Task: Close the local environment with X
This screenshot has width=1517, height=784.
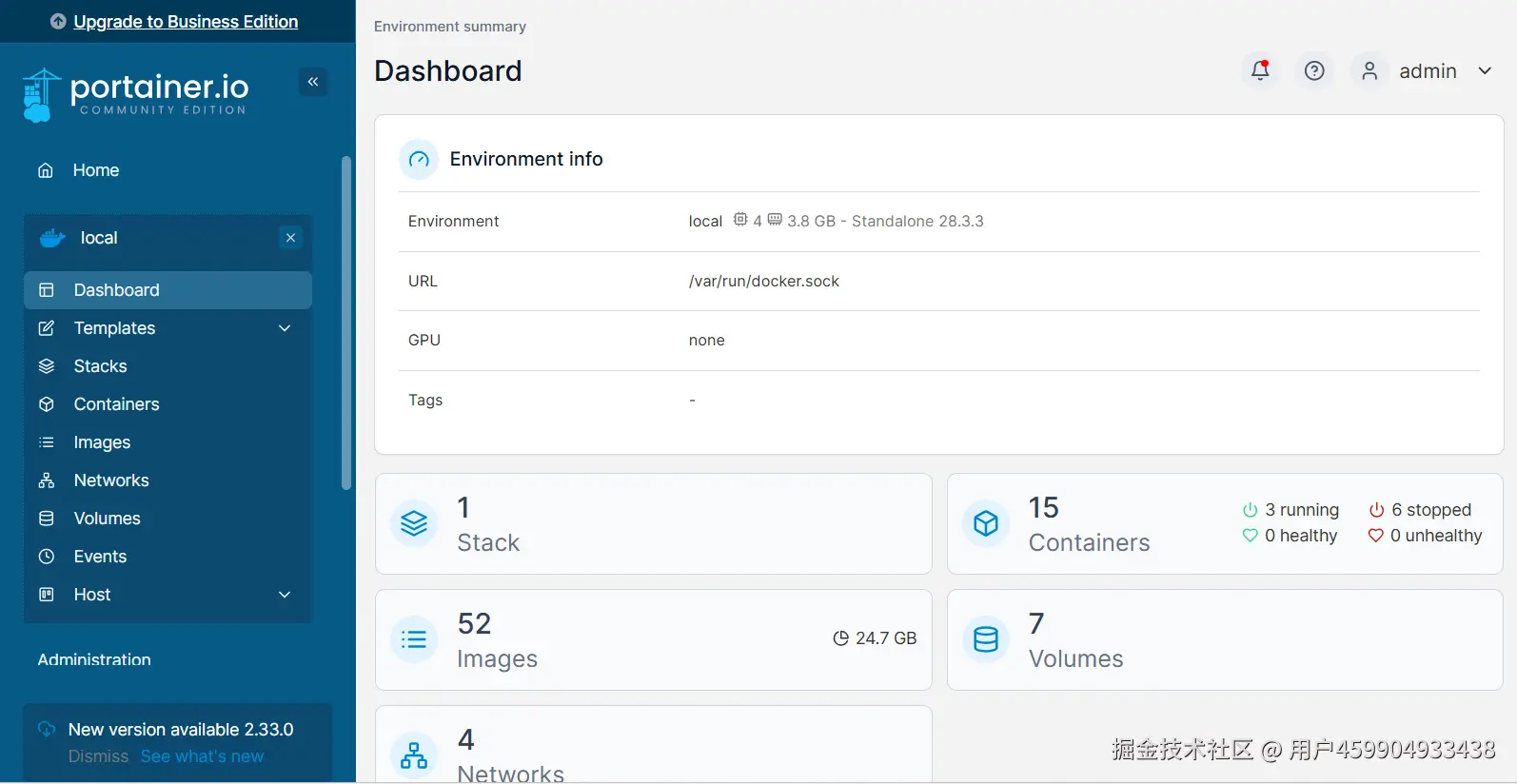Action: pyautogui.click(x=291, y=238)
